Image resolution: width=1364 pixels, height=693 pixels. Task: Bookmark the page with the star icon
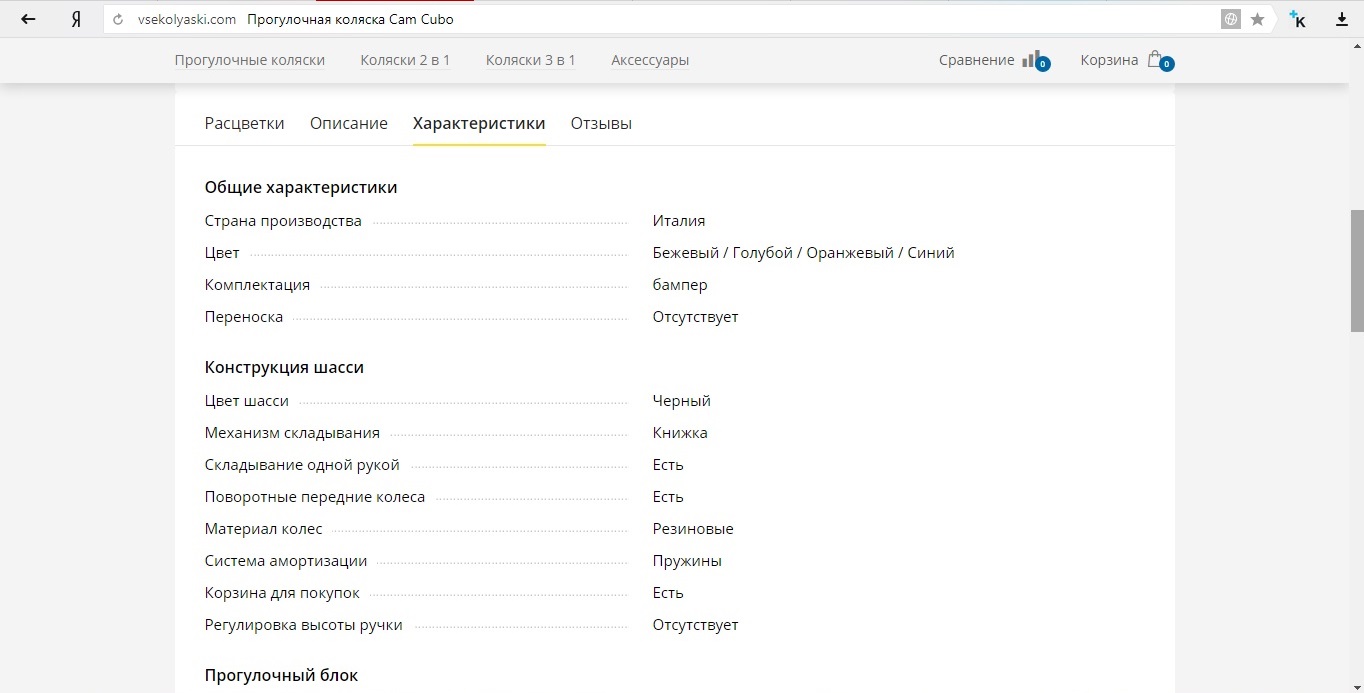pyautogui.click(x=1257, y=19)
